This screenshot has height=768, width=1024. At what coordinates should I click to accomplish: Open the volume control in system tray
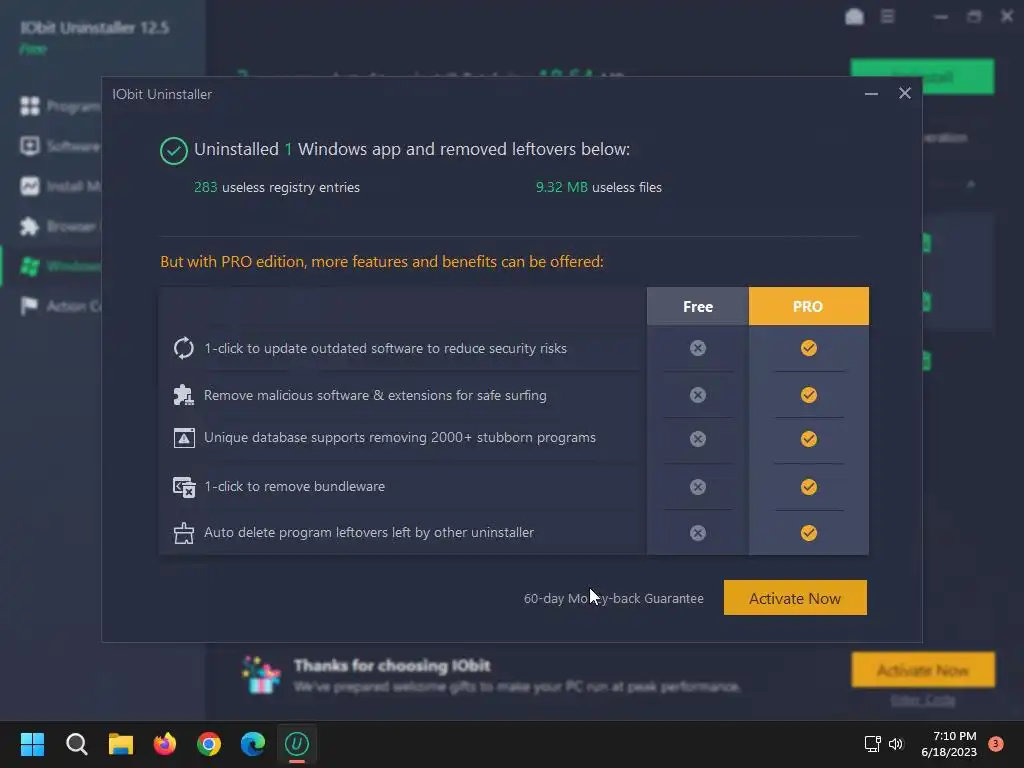click(896, 744)
